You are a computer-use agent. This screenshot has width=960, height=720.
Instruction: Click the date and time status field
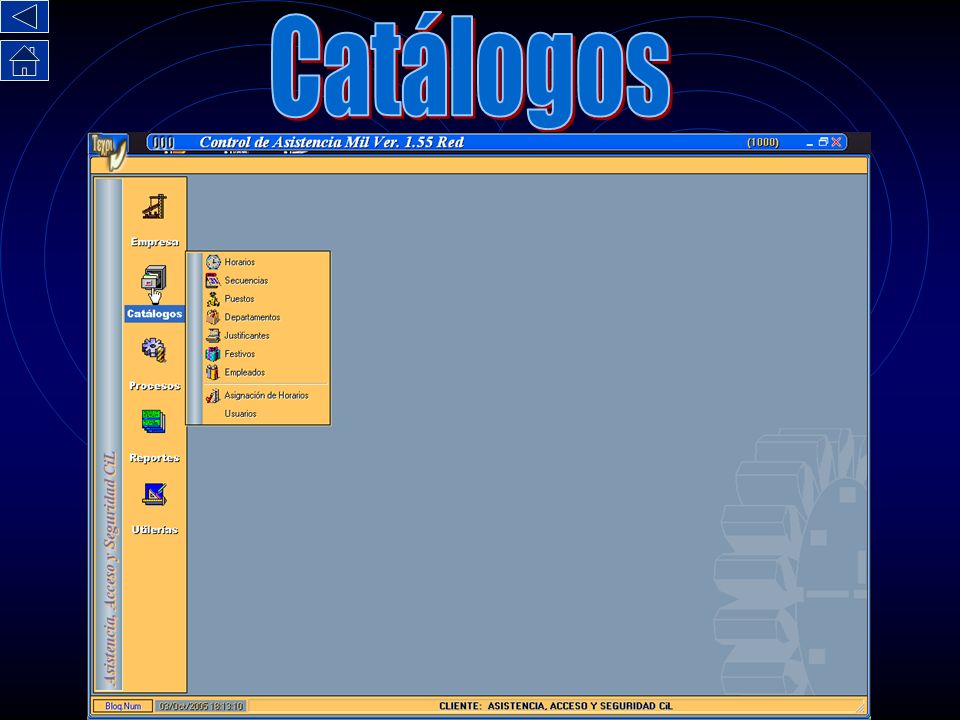coord(201,706)
